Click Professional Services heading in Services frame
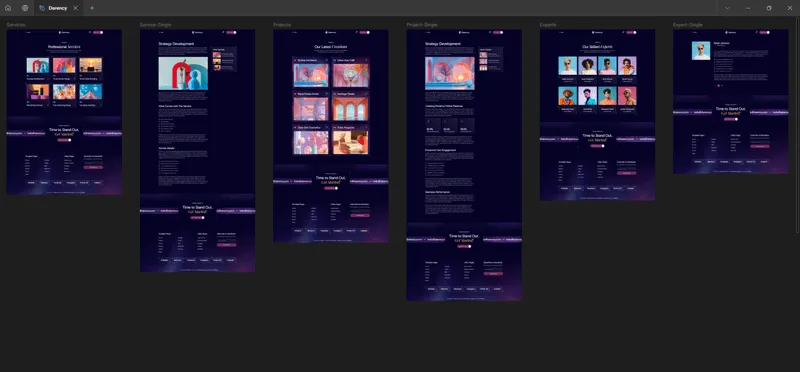This screenshot has width=800, height=372. (64, 46)
